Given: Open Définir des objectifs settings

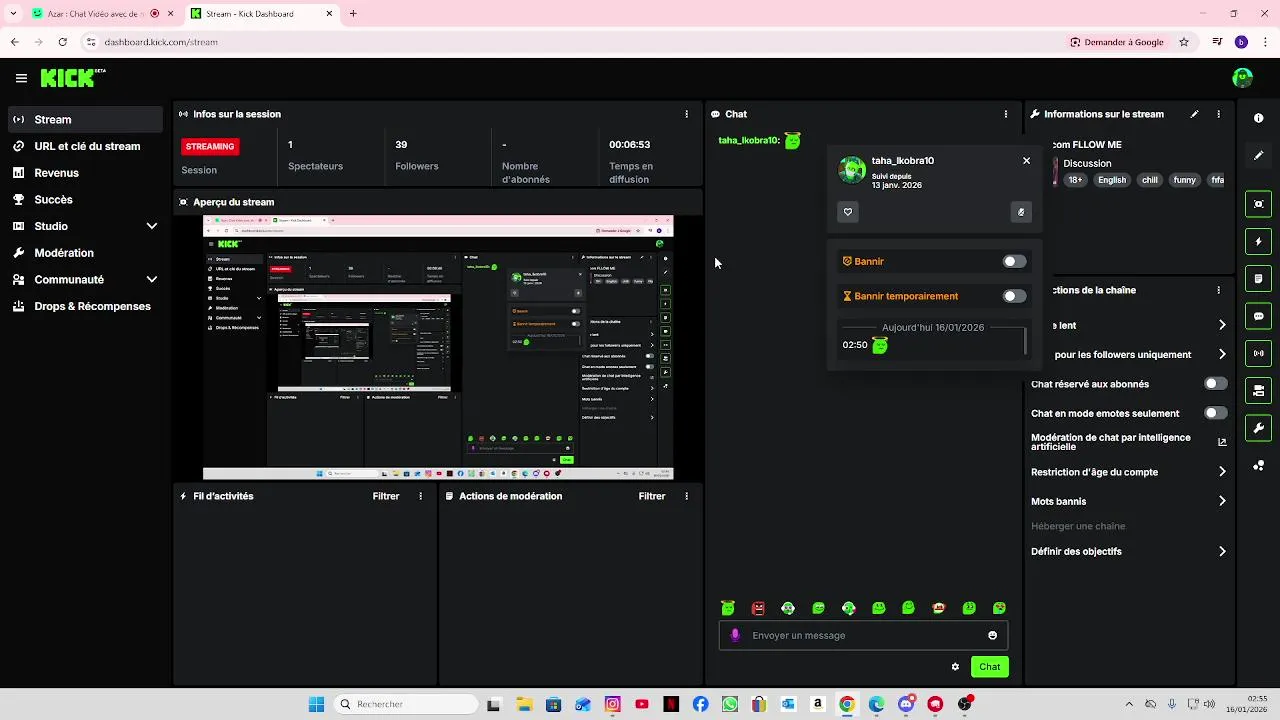Looking at the screenshot, I should coord(1222,551).
